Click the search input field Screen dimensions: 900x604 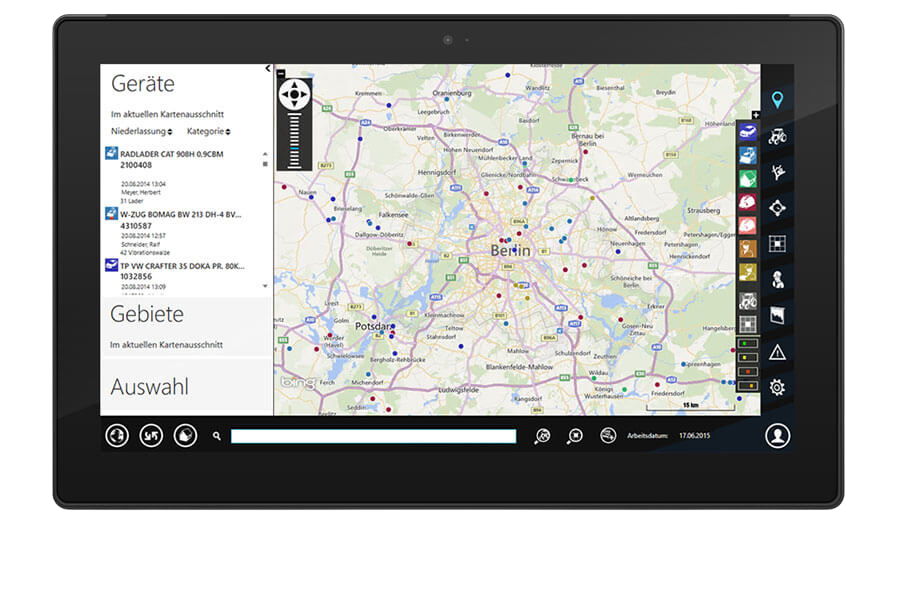click(373, 436)
